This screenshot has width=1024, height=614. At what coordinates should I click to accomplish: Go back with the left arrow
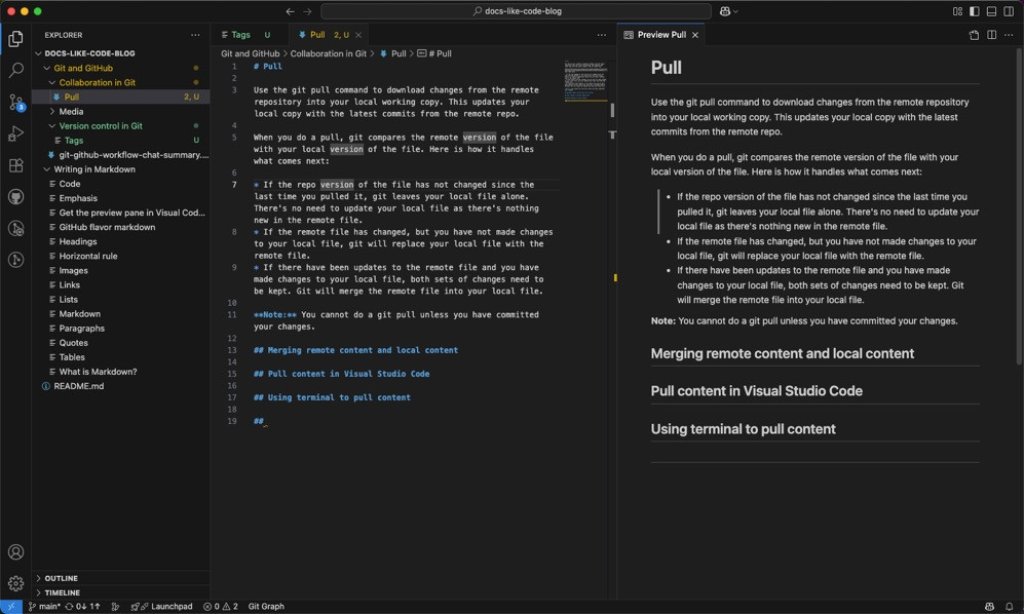tap(290, 11)
